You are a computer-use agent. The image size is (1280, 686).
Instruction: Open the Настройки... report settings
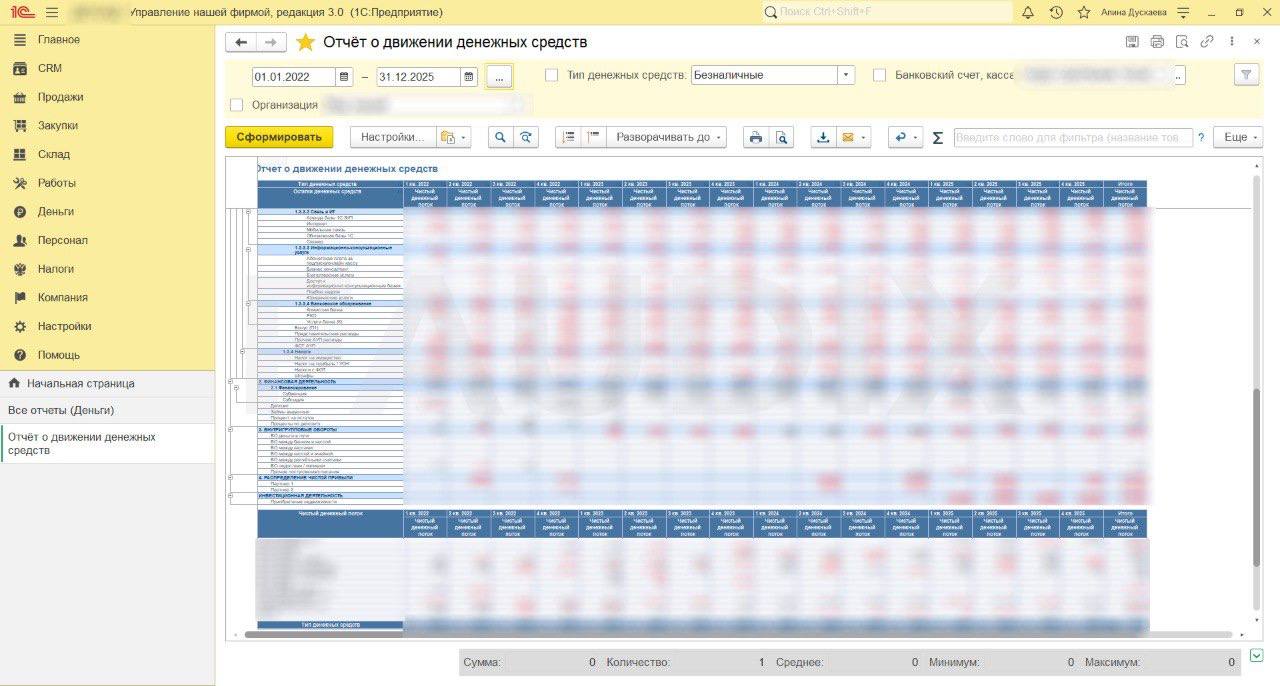[x=393, y=137]
